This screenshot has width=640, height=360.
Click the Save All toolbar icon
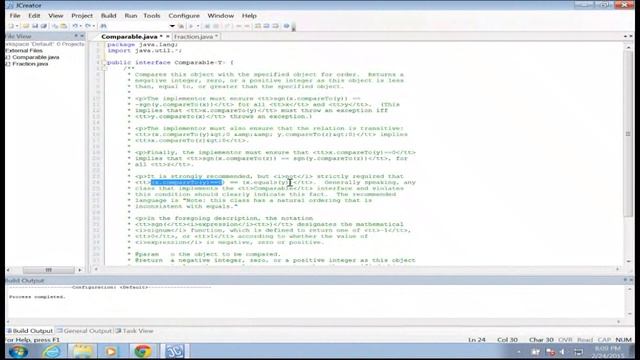[43, 26]
